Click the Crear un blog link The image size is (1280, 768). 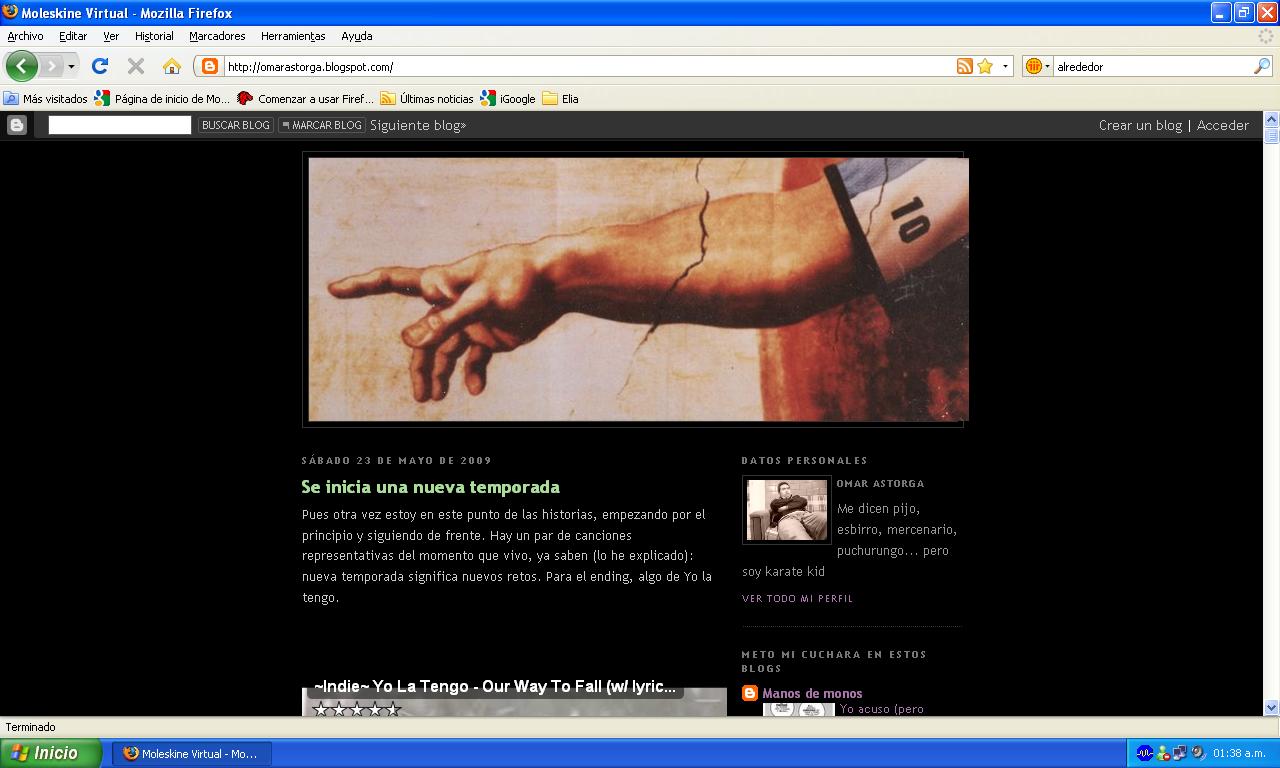click(x=1140, y=125)
